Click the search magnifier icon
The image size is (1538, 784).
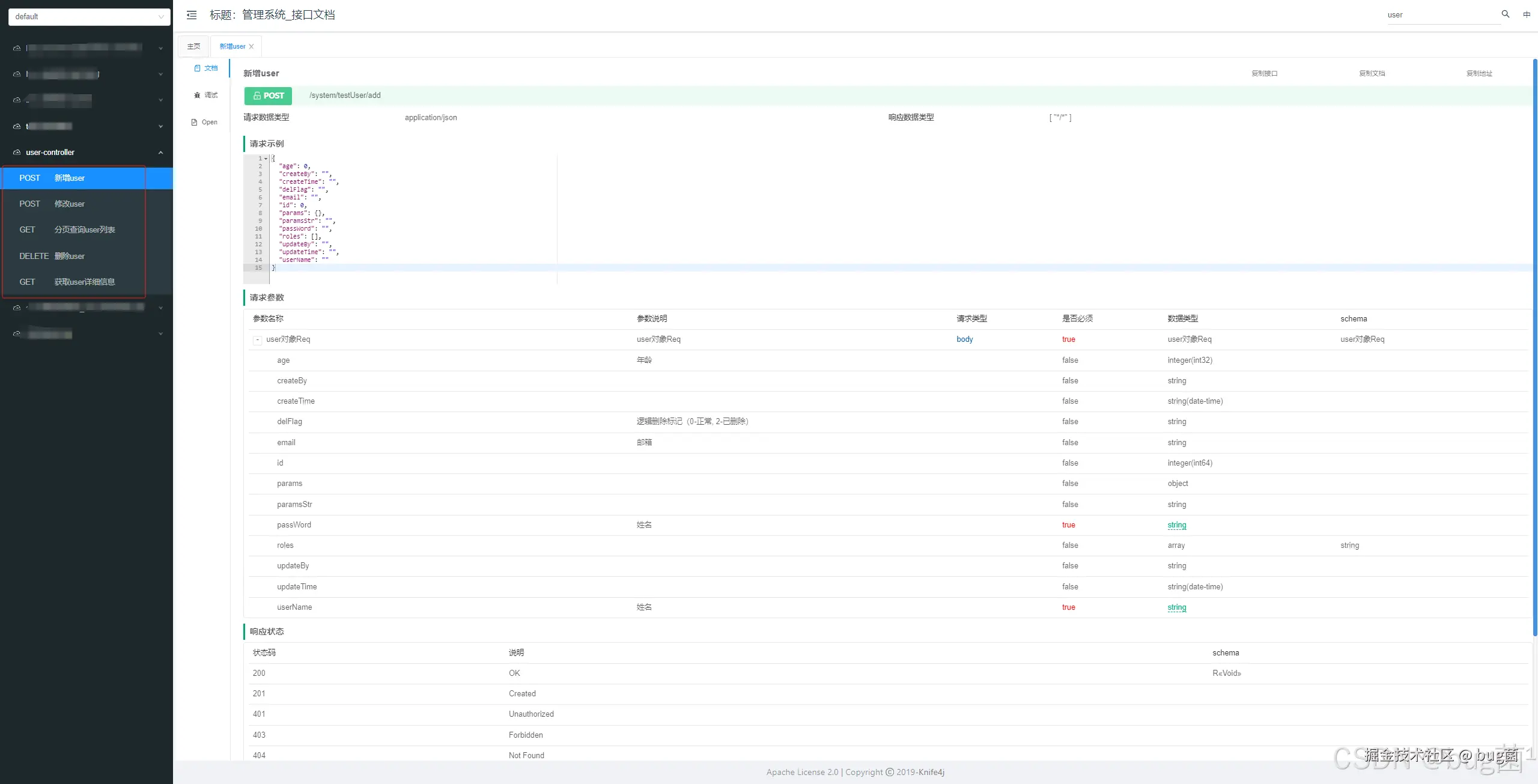click(1505, 14)
